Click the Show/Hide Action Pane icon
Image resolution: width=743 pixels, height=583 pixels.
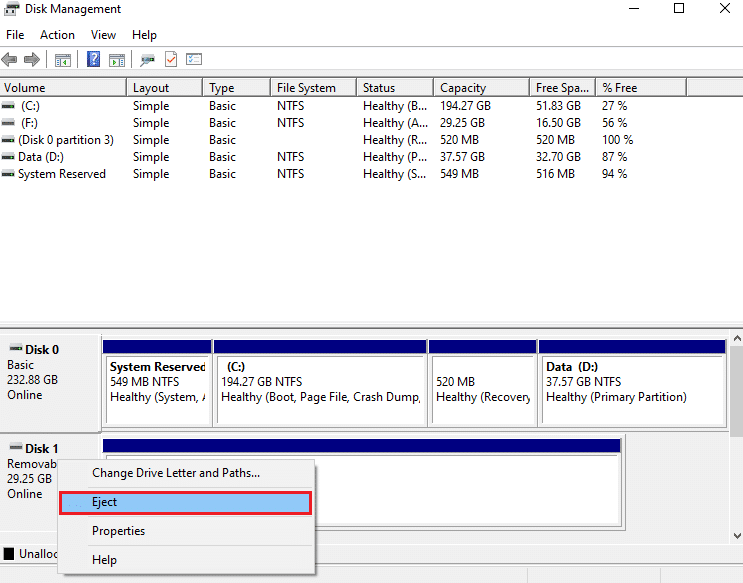(x=117, y=60)
